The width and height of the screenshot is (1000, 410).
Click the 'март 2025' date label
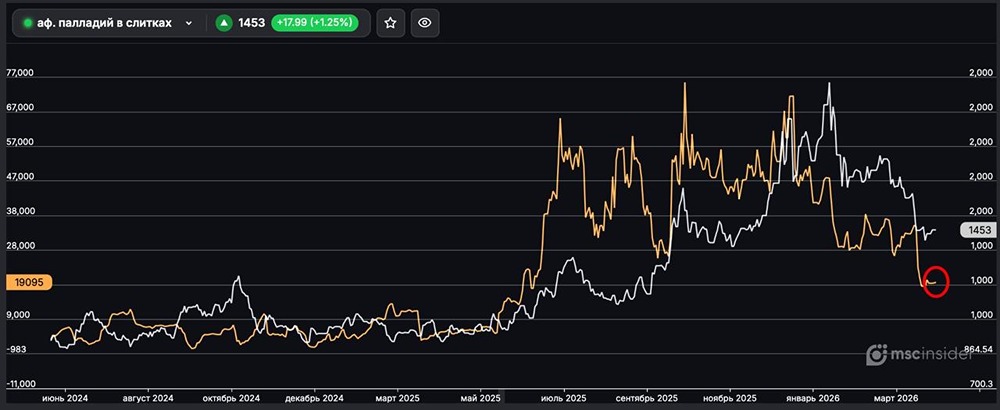pos(397,397)
